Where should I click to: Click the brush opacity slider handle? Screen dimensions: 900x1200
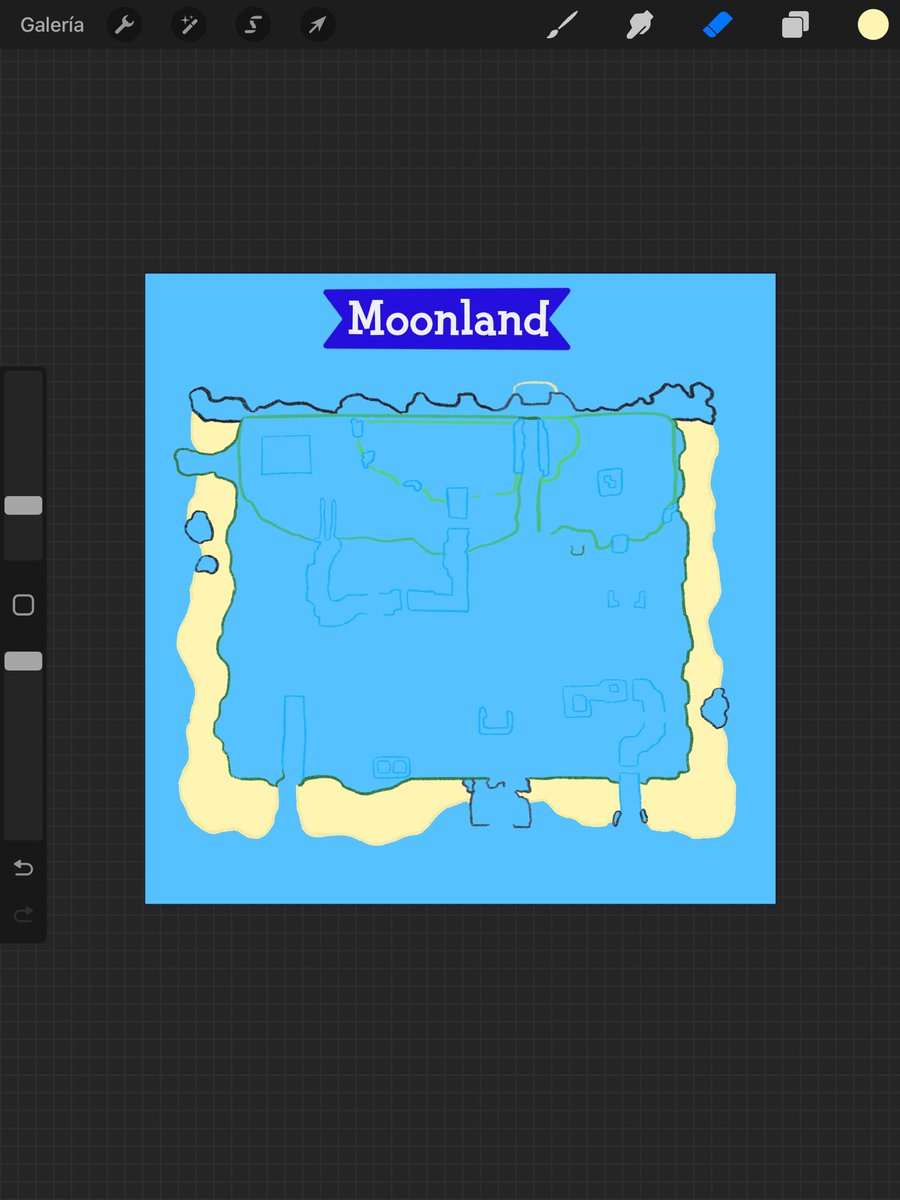23,661
